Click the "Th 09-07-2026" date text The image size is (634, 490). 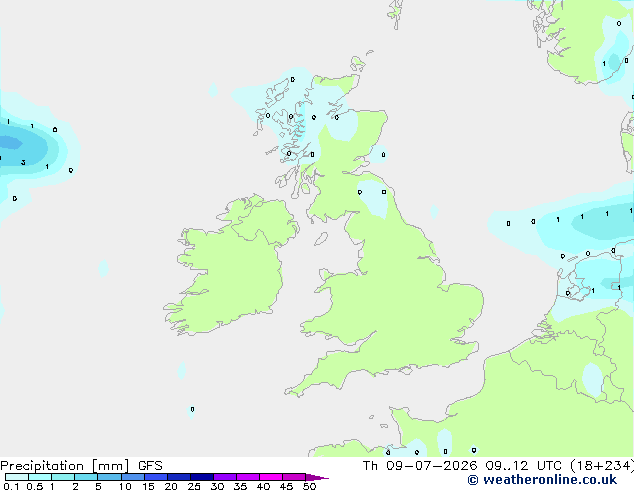pyautogui.click(x=420, y=466)
